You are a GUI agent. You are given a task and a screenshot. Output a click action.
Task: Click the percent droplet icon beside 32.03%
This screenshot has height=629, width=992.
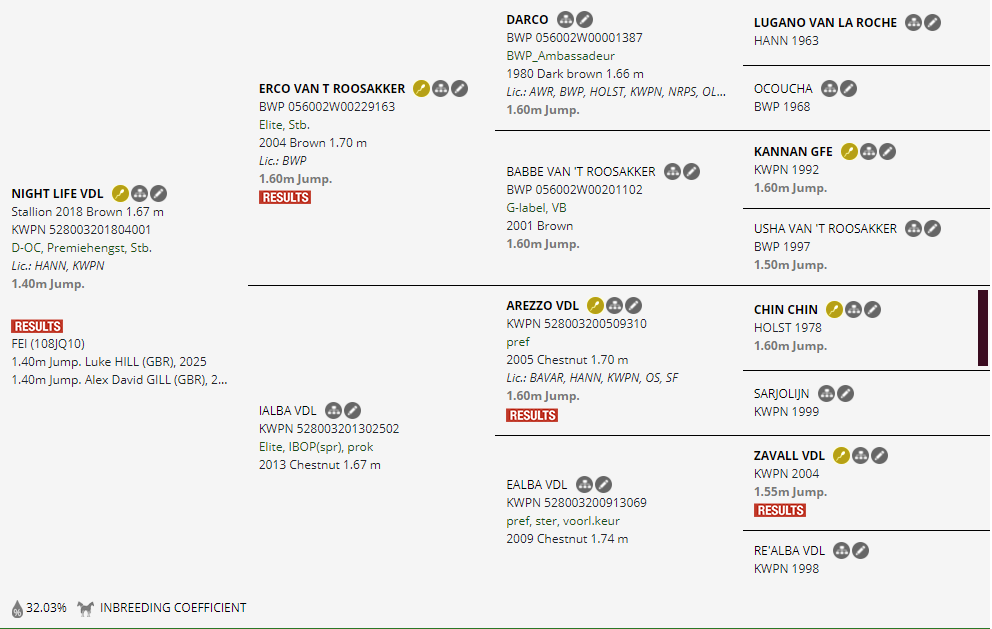click(x=17, y=608)
